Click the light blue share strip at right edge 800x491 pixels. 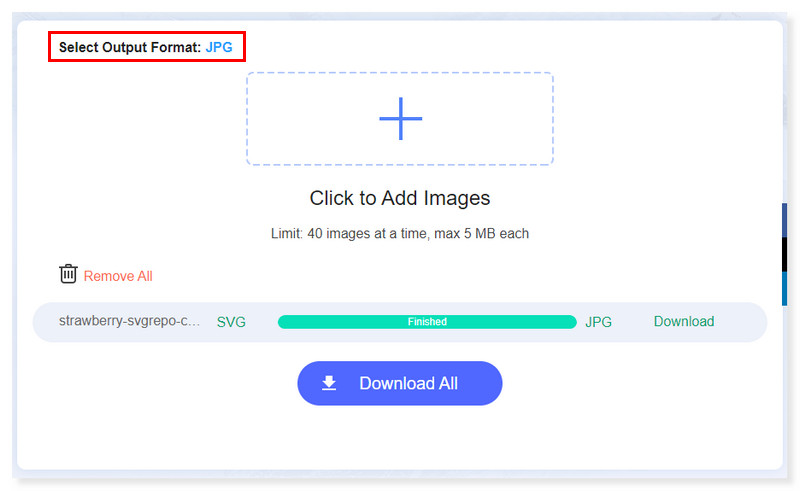pos(784,288)
